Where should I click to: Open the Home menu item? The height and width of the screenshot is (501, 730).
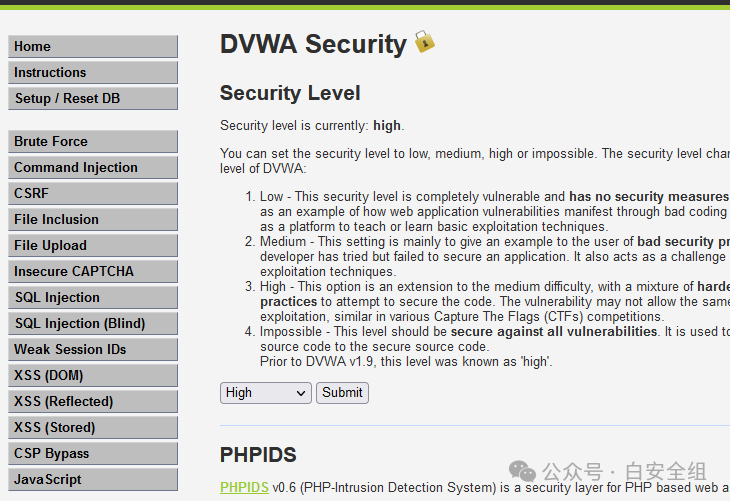[93, 47]
